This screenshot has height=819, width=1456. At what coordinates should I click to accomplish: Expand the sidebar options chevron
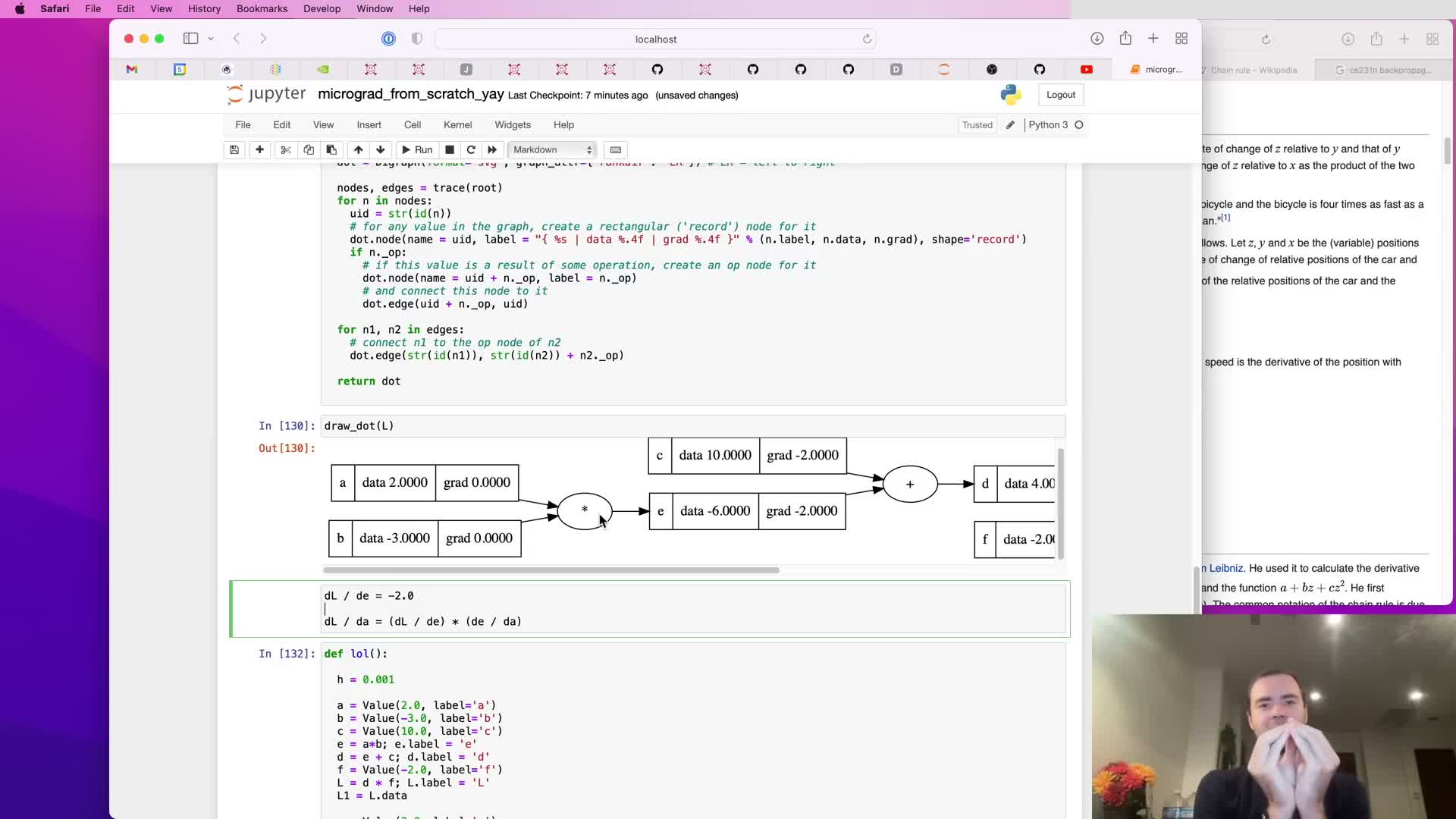pyautogui.click(x=211, y=39)
